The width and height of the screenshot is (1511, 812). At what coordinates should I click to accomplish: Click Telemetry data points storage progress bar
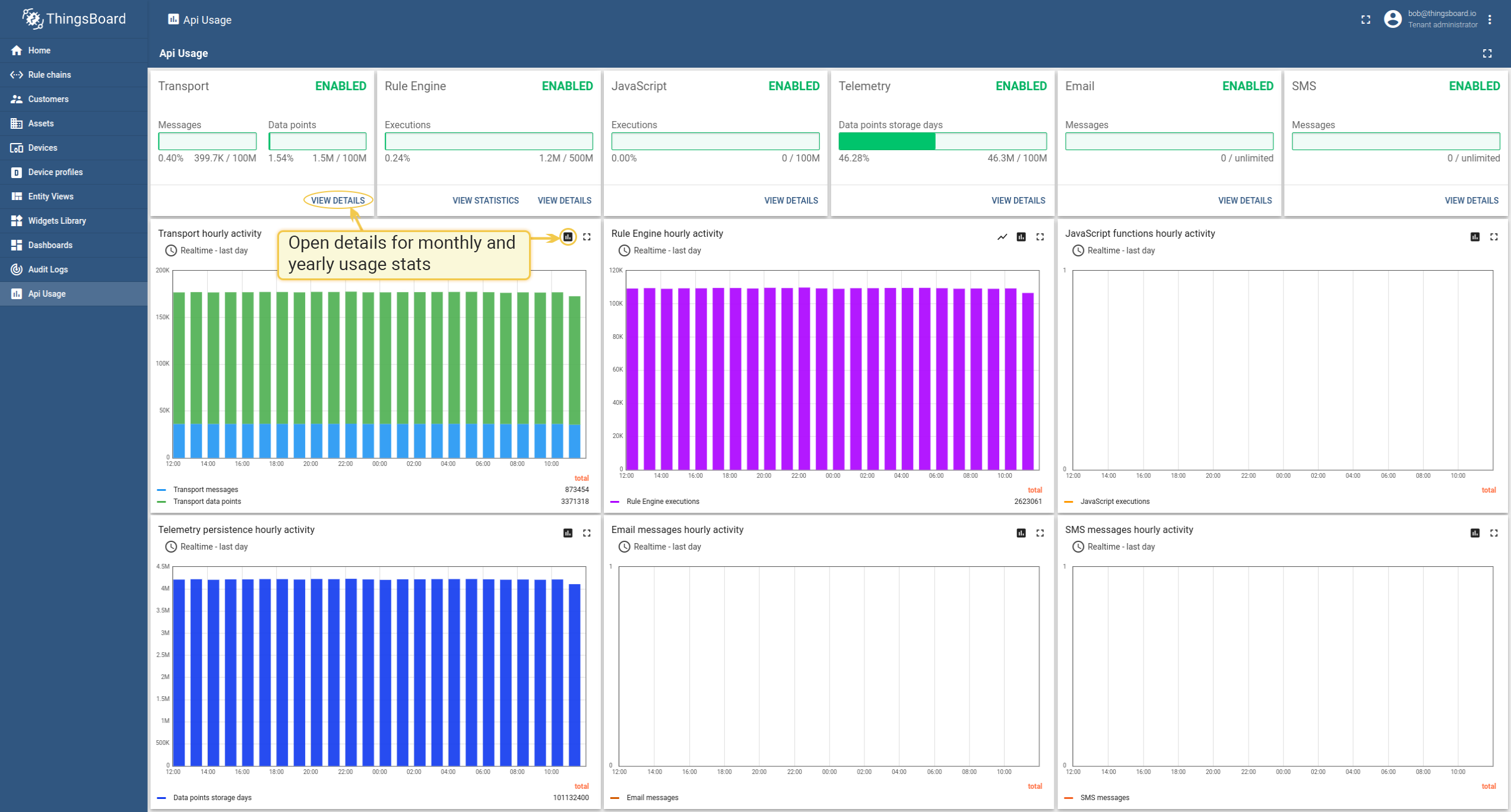[942, 141]
